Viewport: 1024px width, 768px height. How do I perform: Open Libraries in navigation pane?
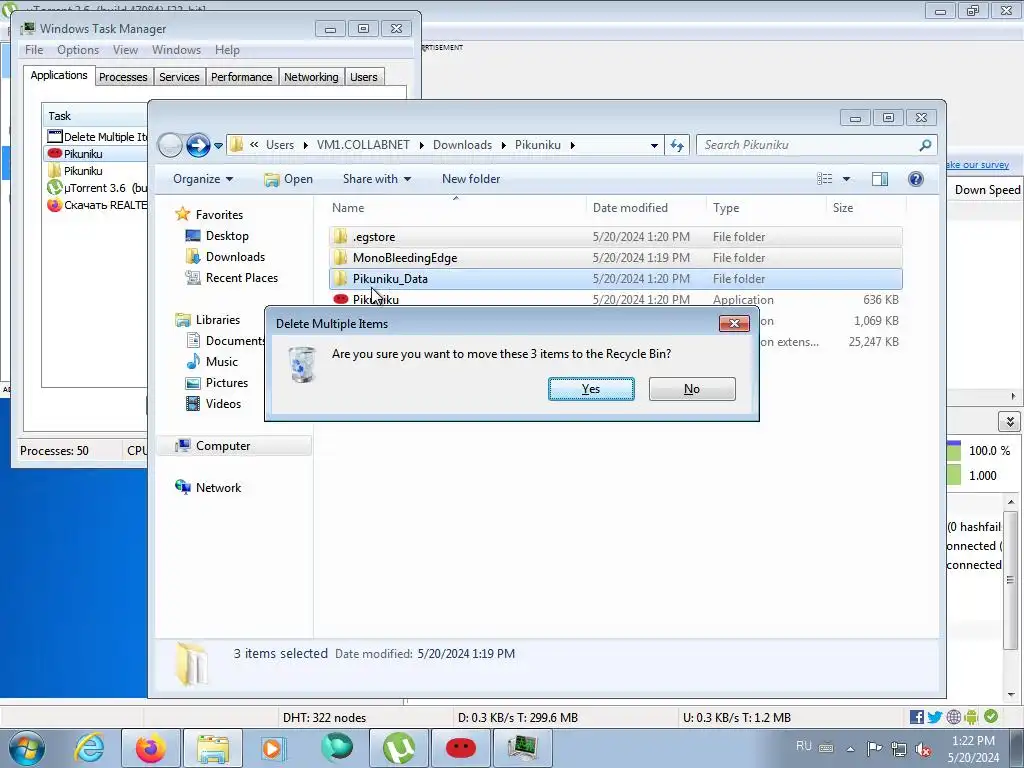point(217,319)
